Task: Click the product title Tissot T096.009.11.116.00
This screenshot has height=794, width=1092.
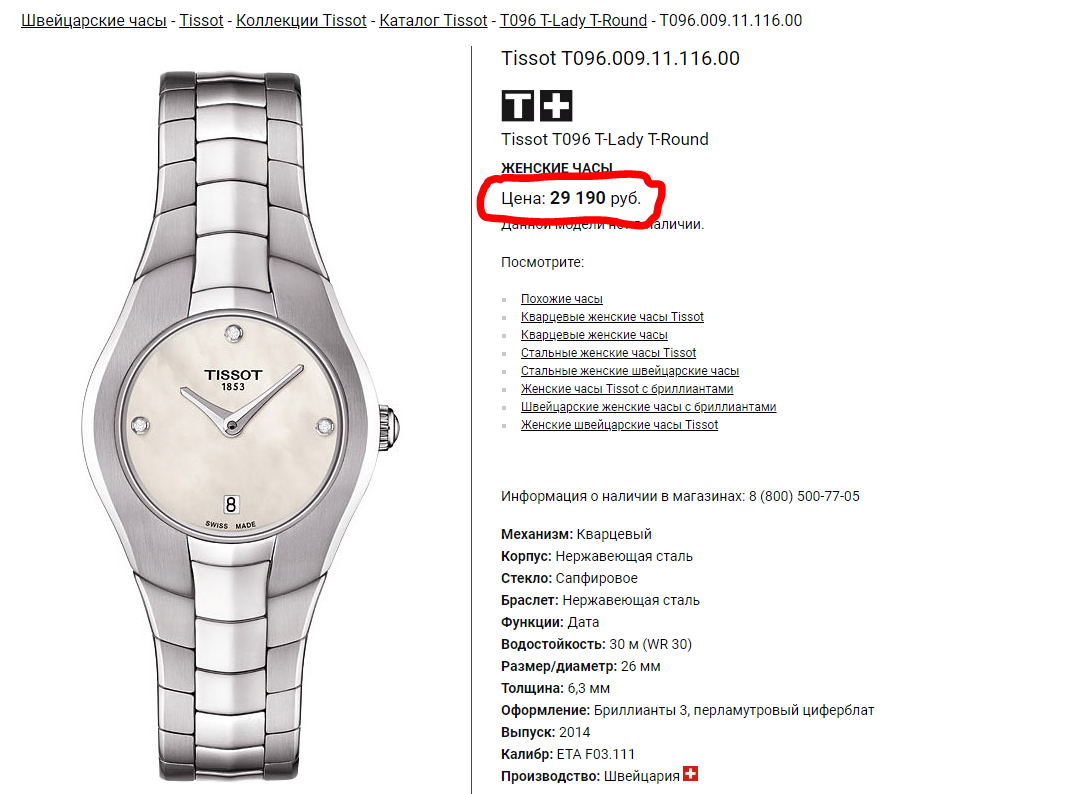Action: point(621,59)
